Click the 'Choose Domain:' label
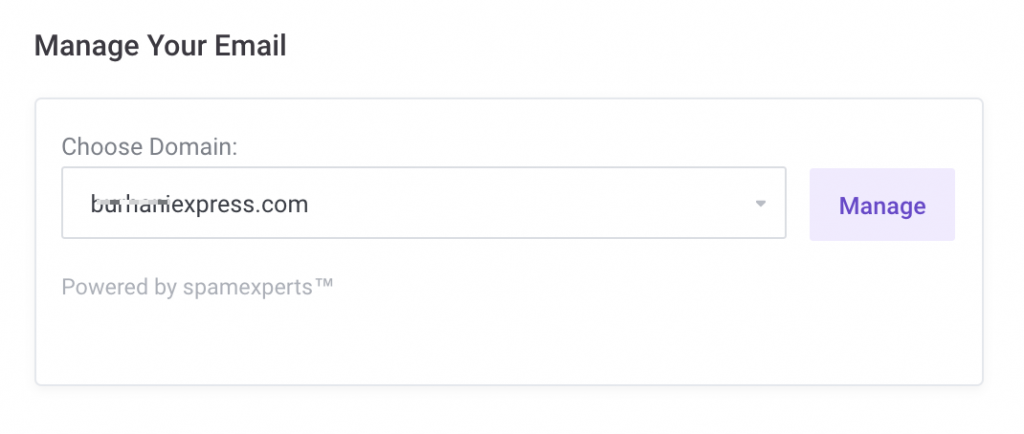The height and width of the screenshot is (434, 1024). click(x=149, y=147)
